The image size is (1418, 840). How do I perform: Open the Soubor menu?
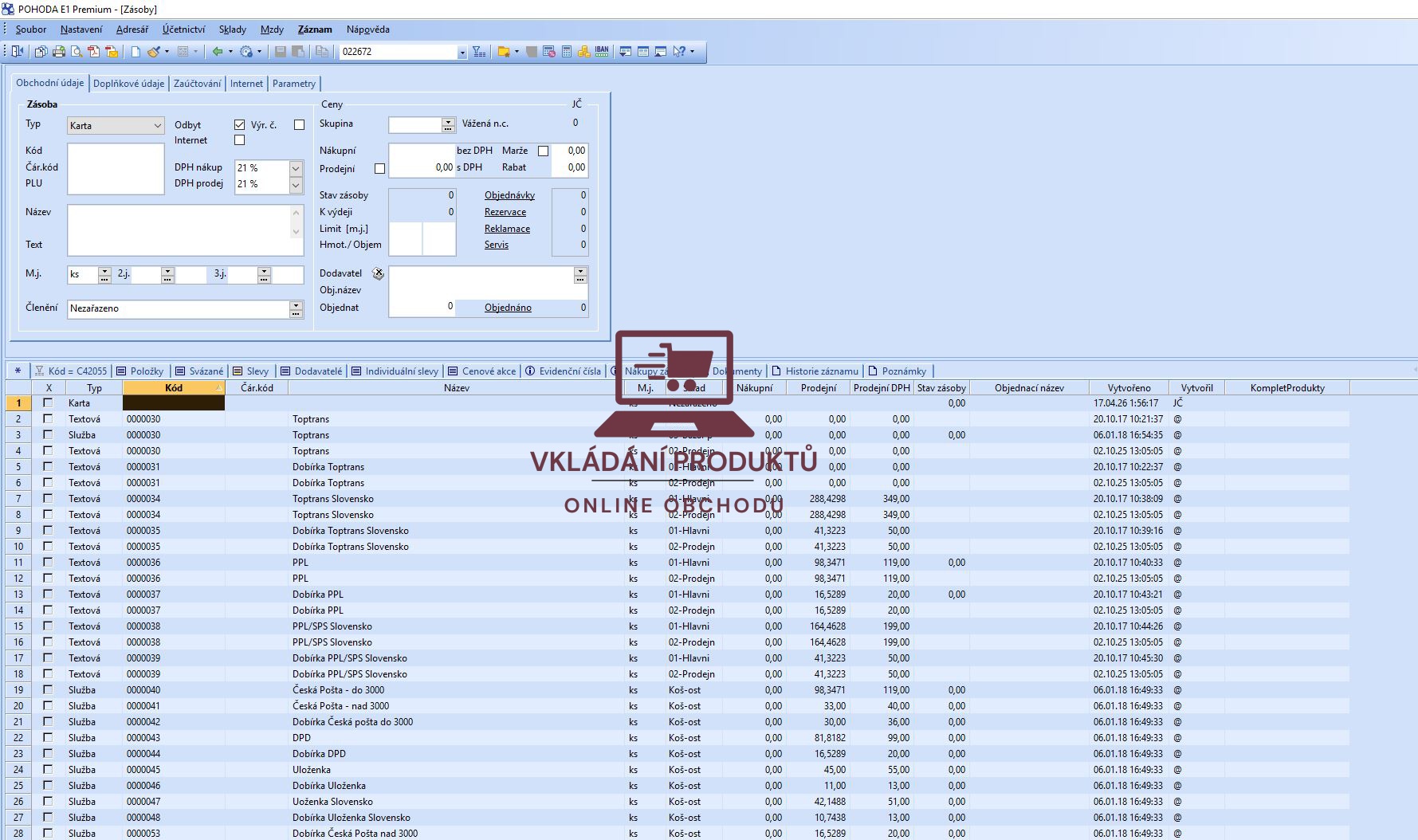coord(31,29)
